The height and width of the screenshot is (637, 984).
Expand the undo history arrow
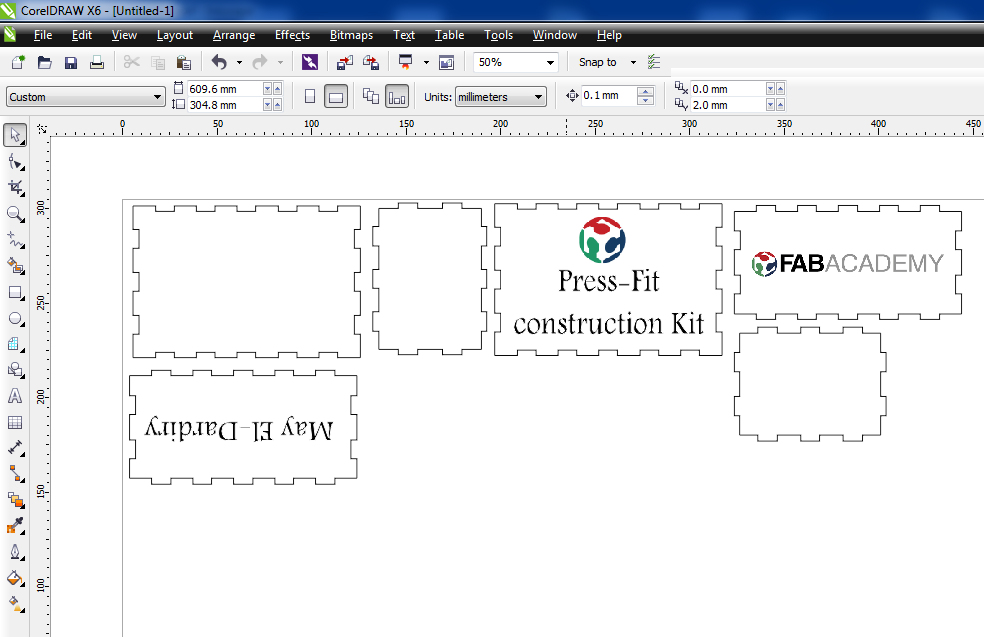tap(239, 62)
